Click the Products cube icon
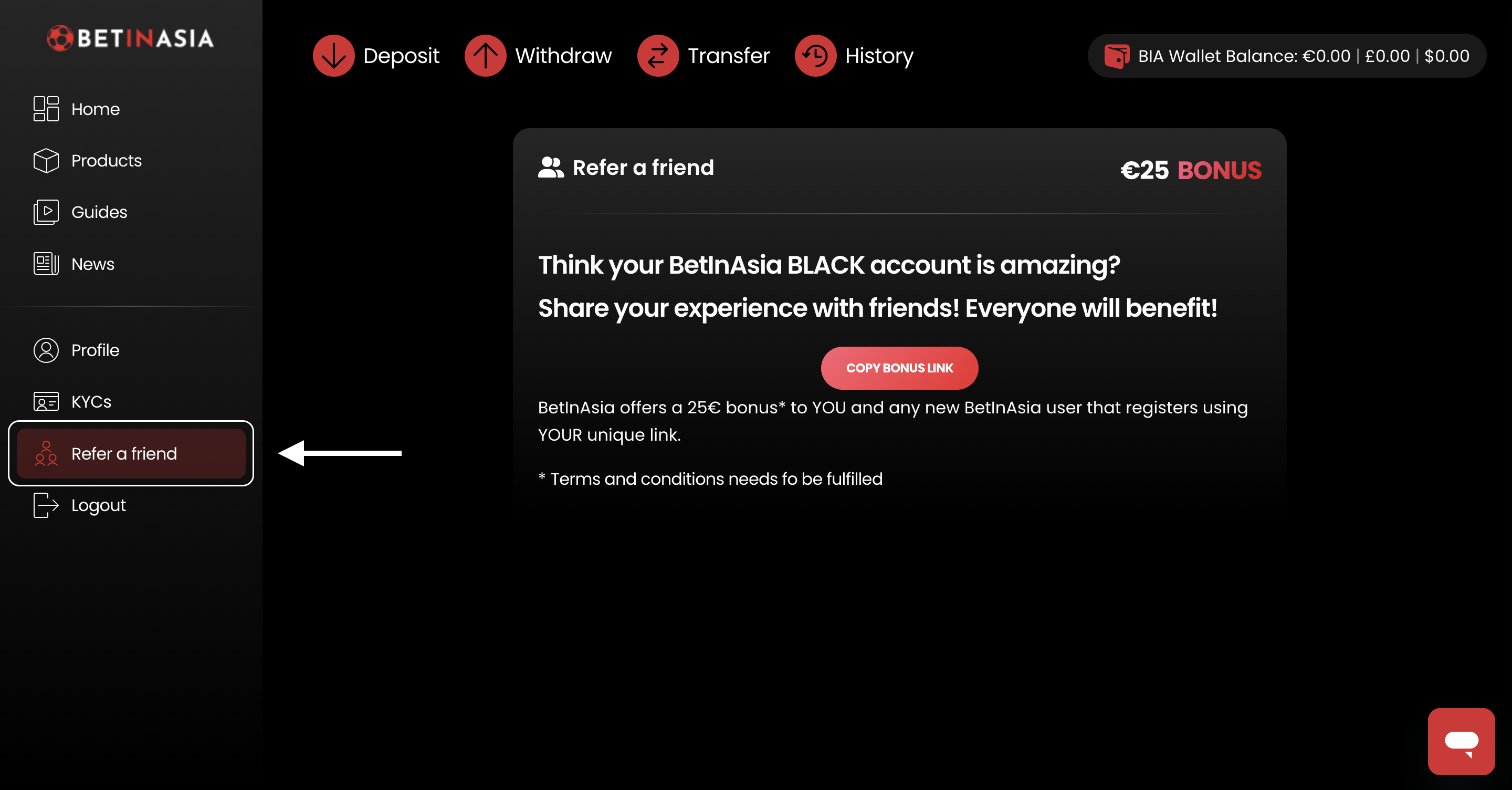 pyautogui.click(x=46, y=160)
